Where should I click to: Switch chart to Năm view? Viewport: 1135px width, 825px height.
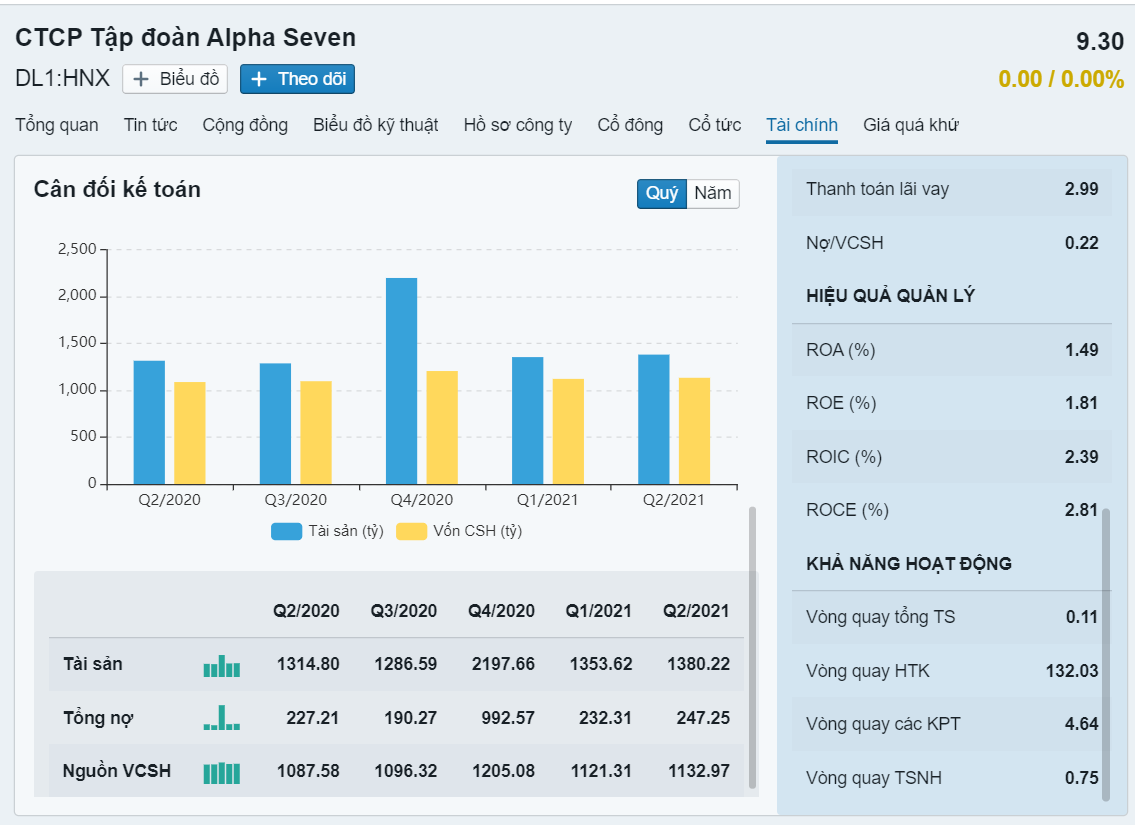click(x=713, y=193)
